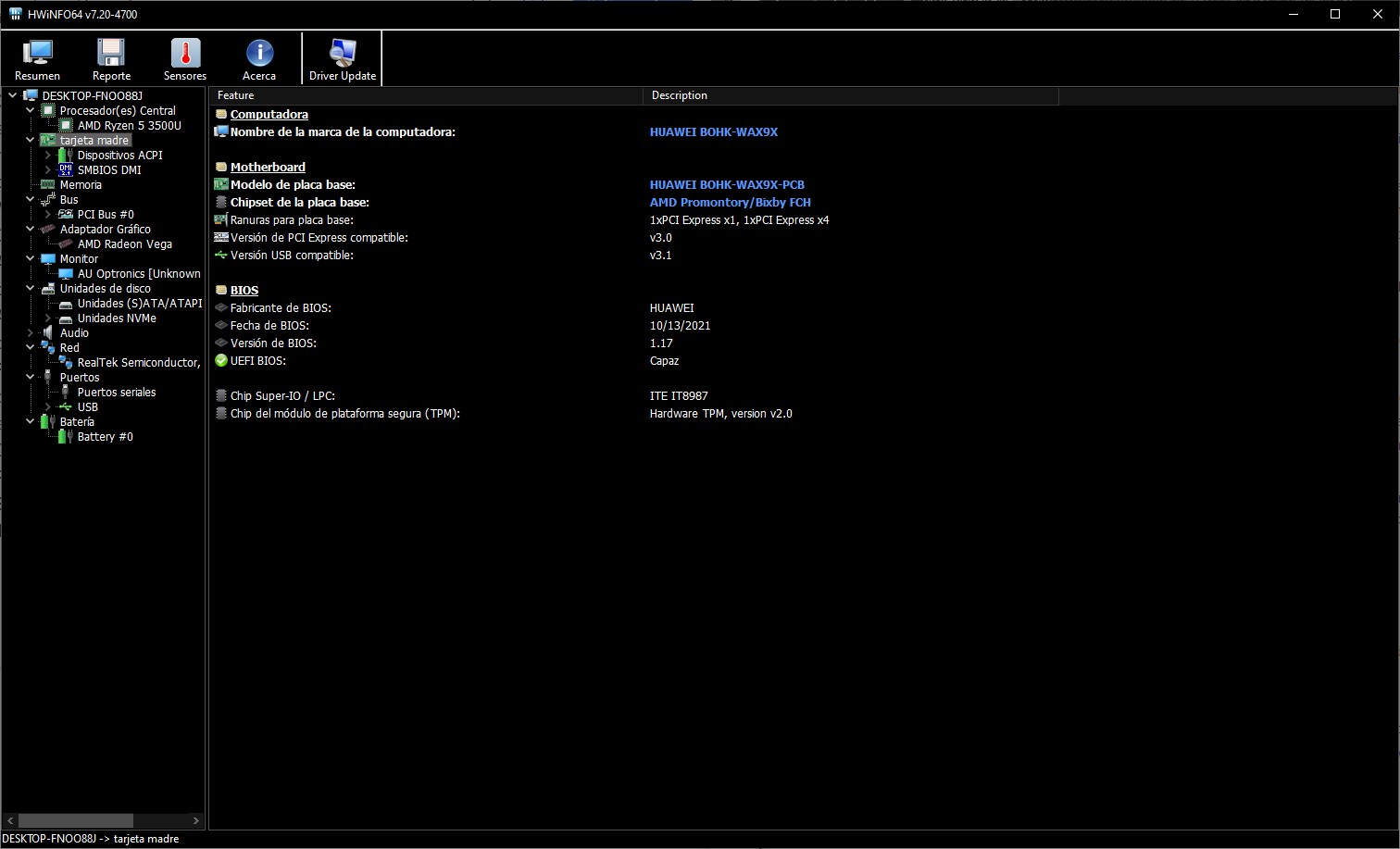Click the tree panel scroll left arrow
Screen dimensions: 1400x849
pyautogui.click(x=10, y=820)
